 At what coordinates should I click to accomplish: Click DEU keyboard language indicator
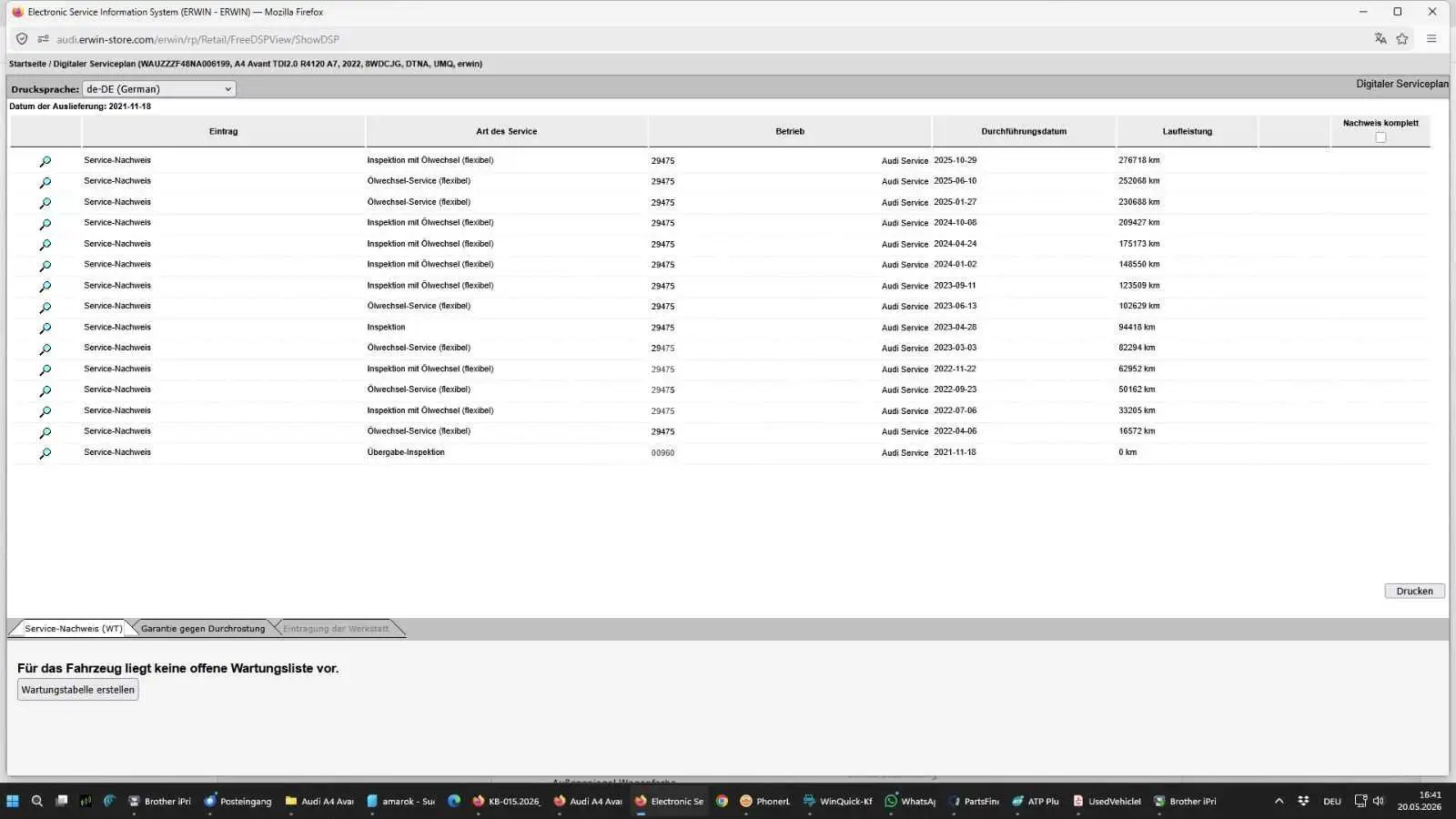(1332, 802)
